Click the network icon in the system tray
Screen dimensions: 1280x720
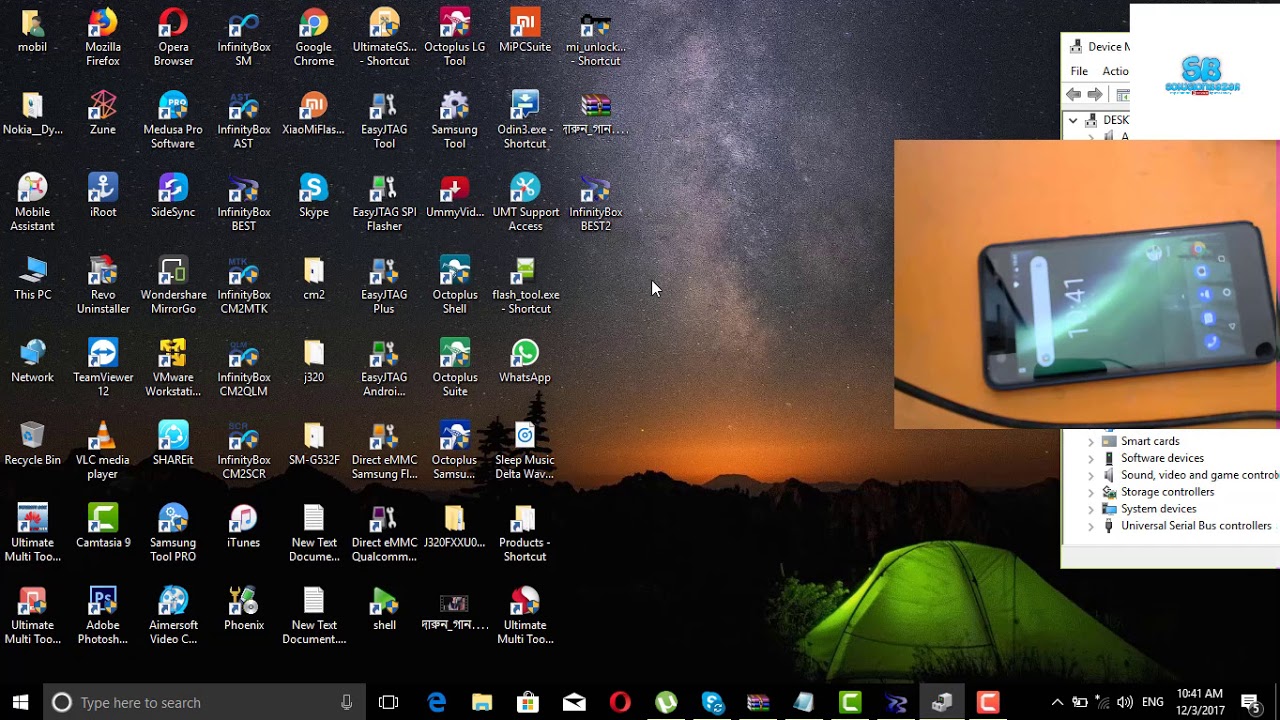[x=1102, y=702]
